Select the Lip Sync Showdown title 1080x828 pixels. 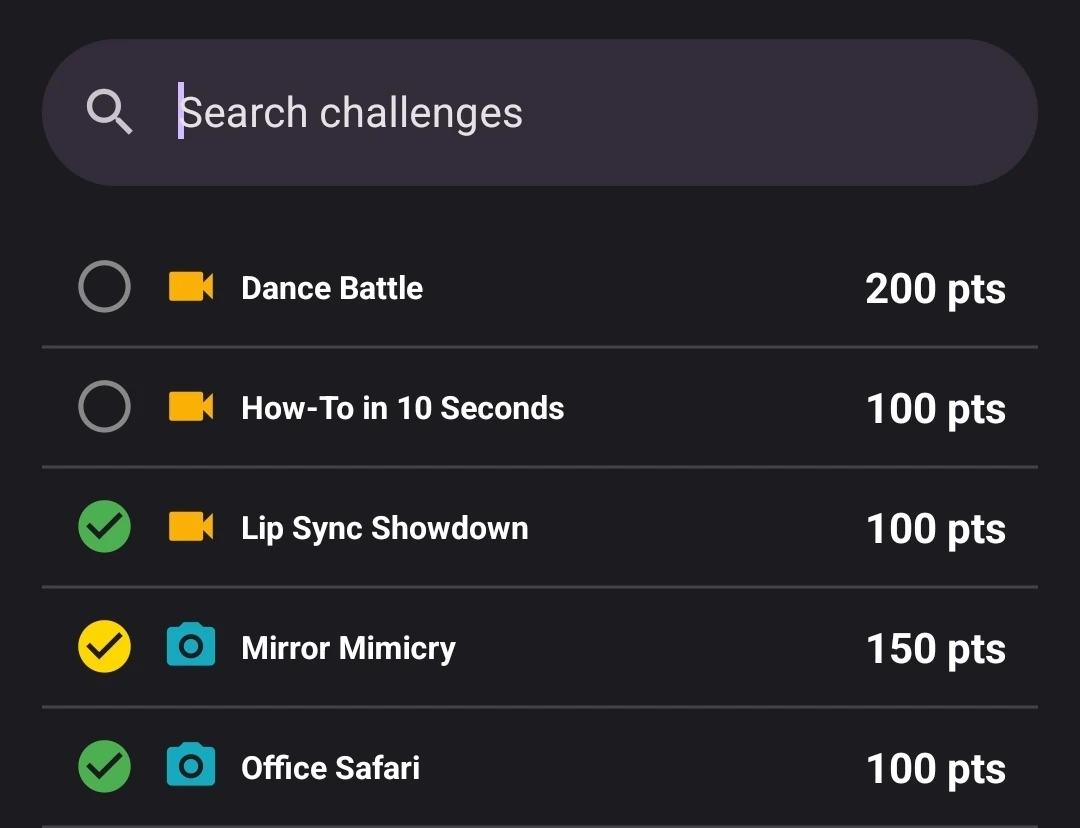[x=384, y=528]
